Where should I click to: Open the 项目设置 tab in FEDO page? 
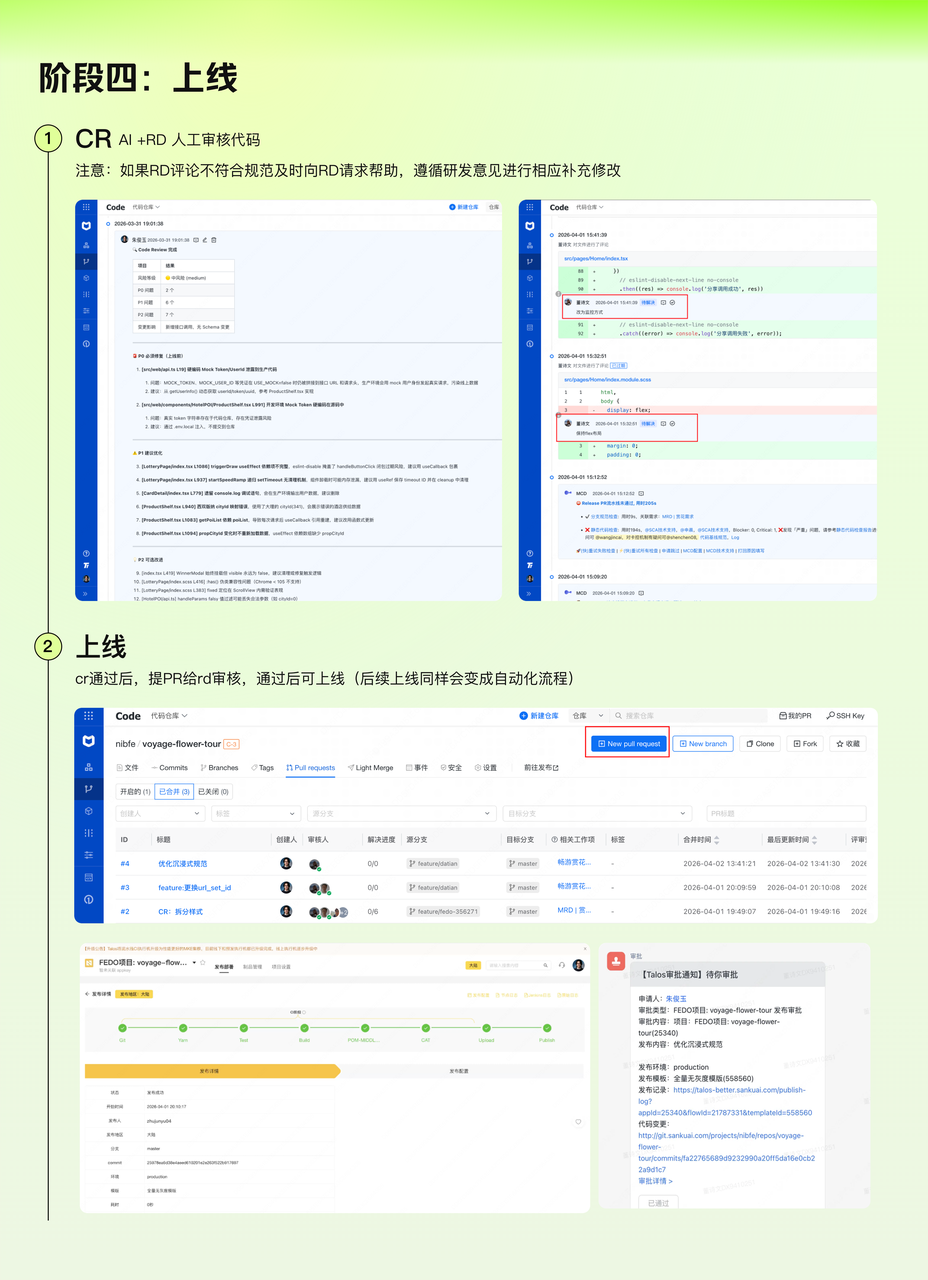(281, 966)
